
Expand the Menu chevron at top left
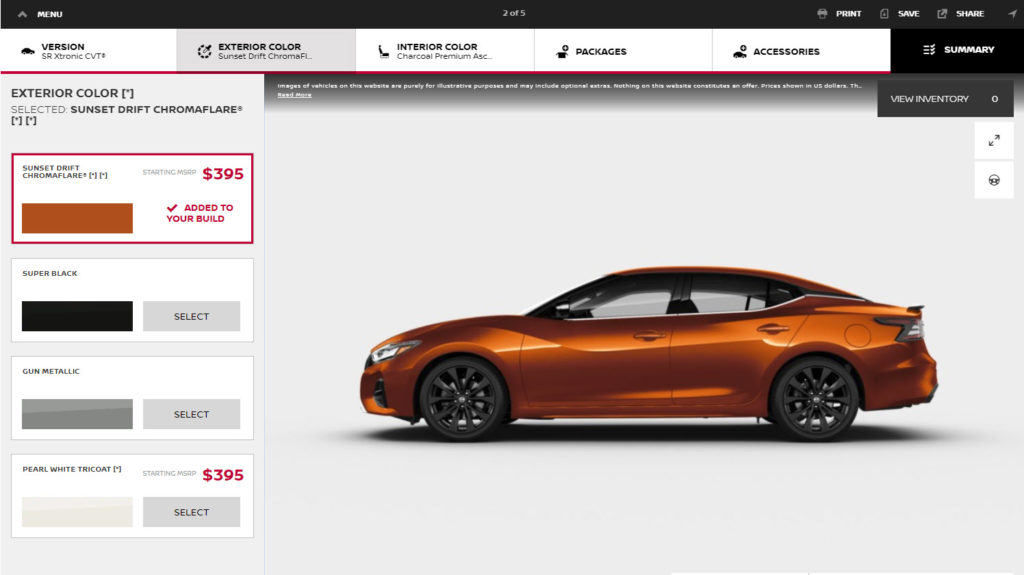click(22, 14)
